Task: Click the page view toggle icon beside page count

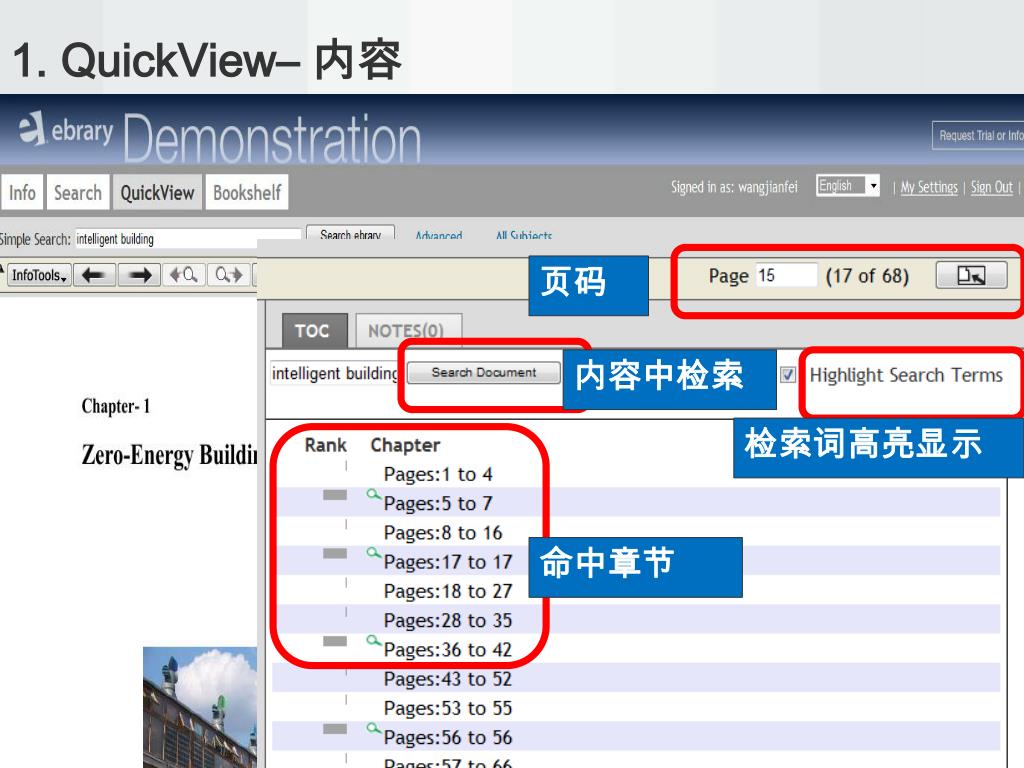Action: click(971, 275)
